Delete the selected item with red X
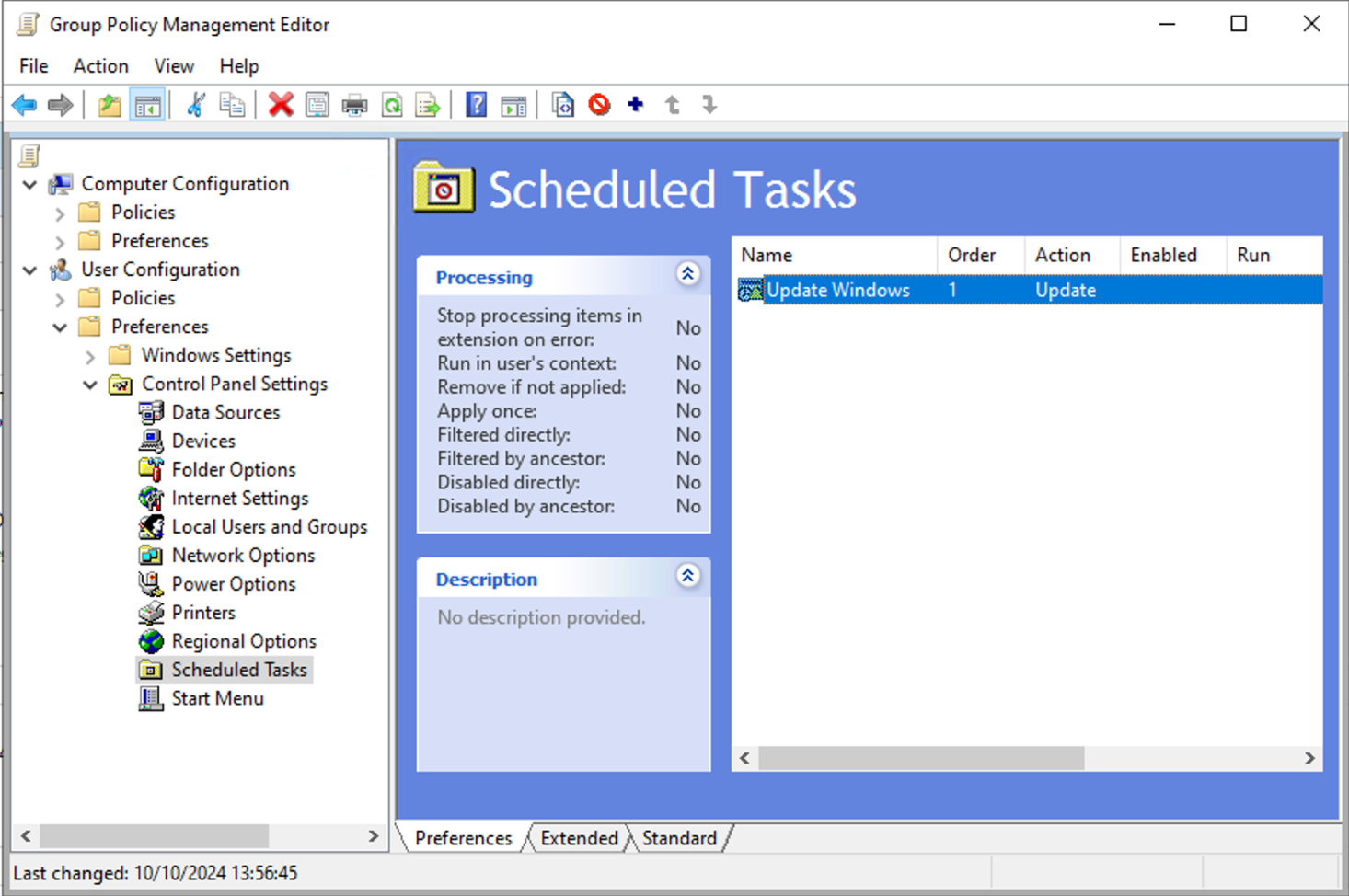Viewport: 1349px width, 896px height. (281, 105)
